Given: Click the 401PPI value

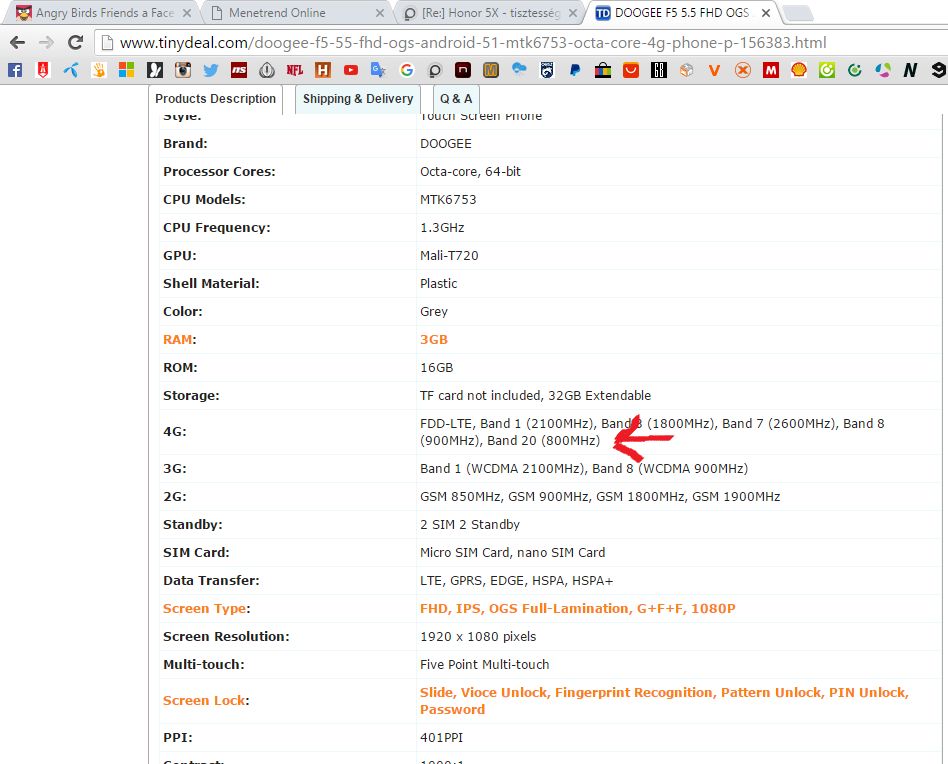Looking at the screenshot, I should (441, 738).
